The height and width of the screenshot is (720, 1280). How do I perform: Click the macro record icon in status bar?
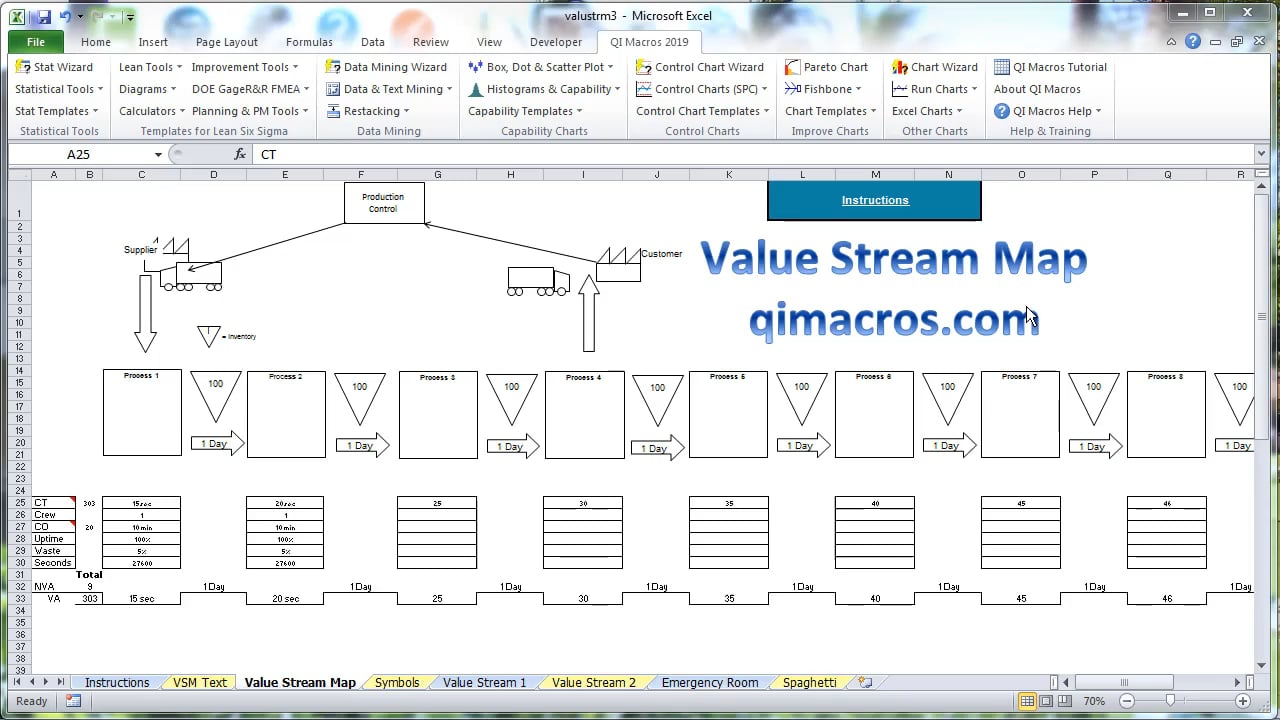[73, 701]
